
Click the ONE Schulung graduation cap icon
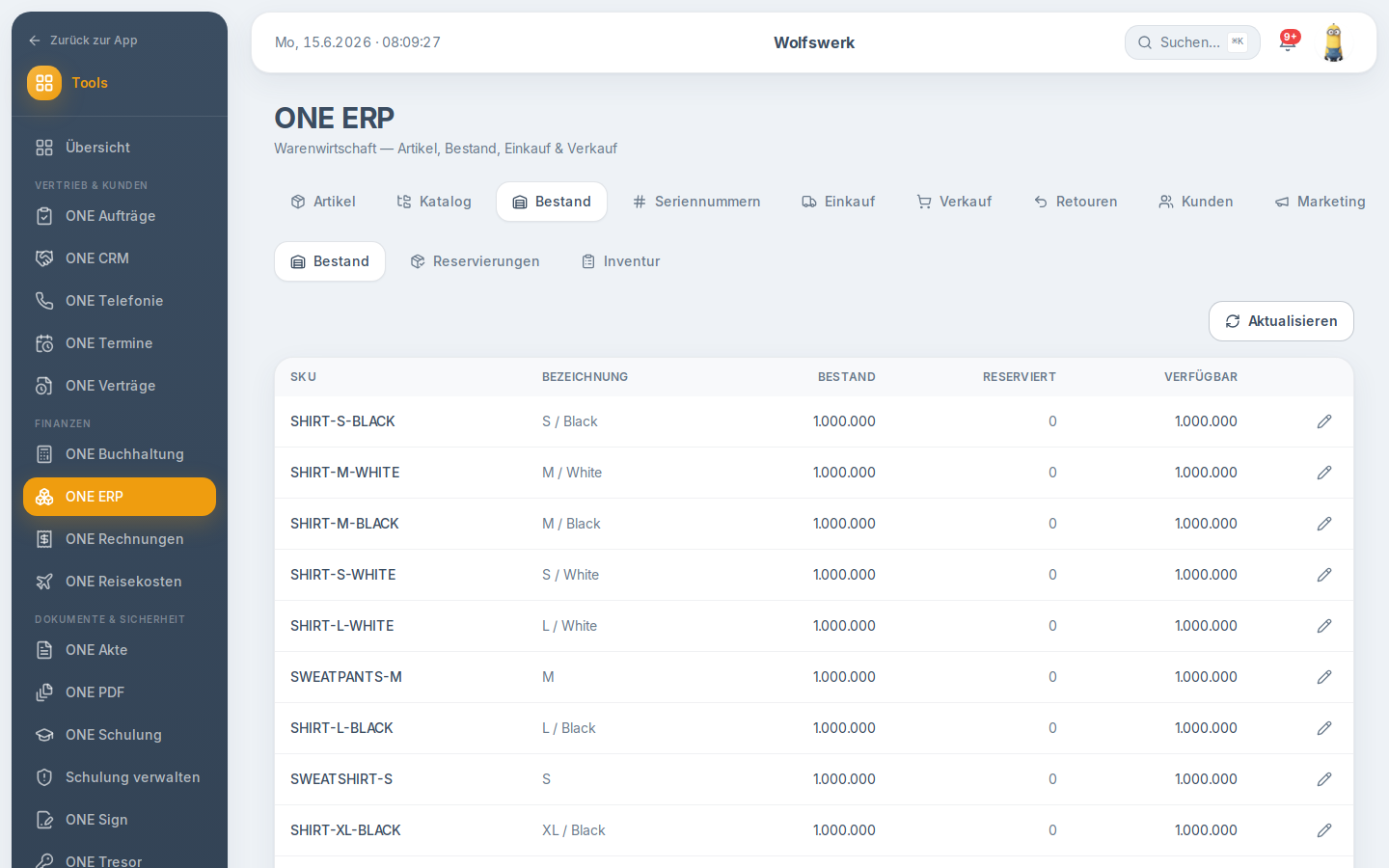[x=44, y=735]
